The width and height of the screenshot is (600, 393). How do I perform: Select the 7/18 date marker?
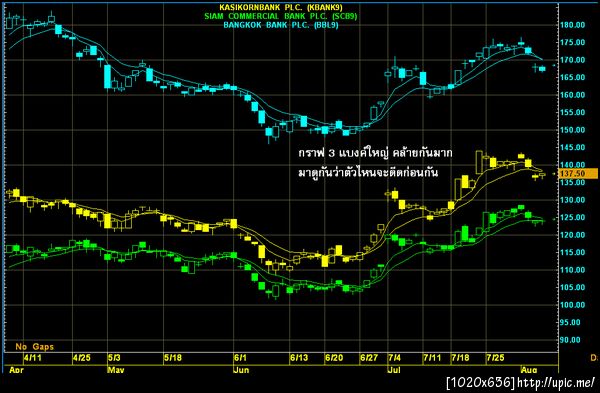[x=460, y=358]
